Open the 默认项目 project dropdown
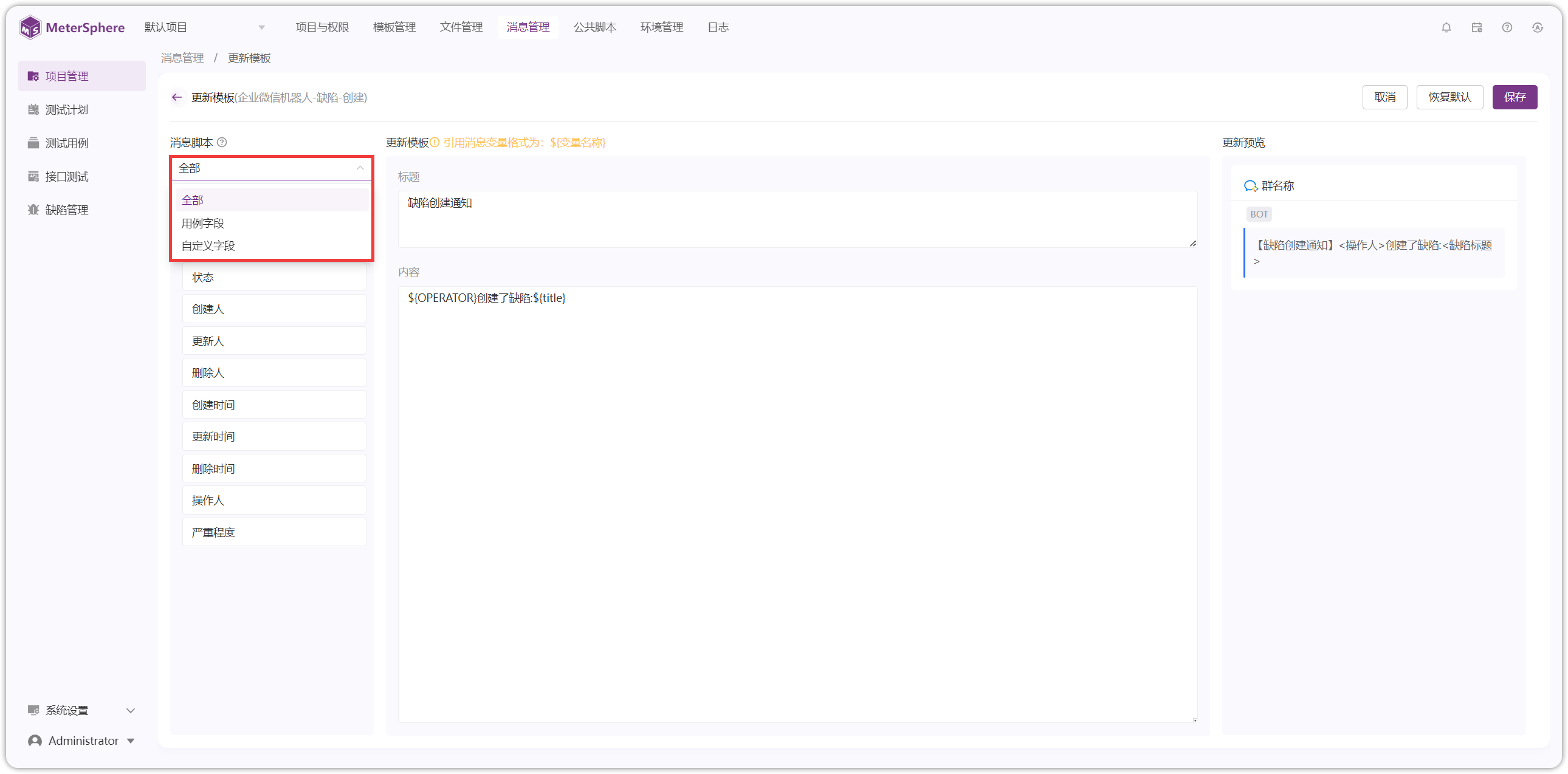 205,27
